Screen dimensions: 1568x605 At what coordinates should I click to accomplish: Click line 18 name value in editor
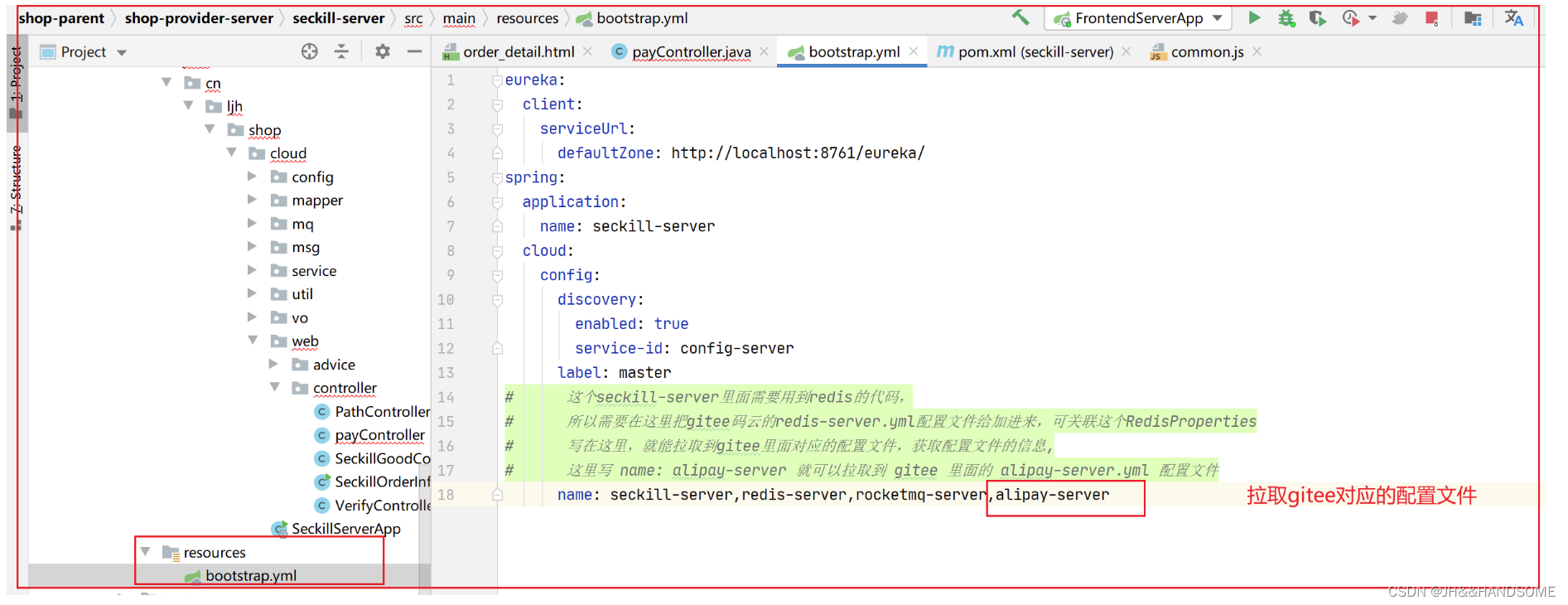click(x=859, y=495)
